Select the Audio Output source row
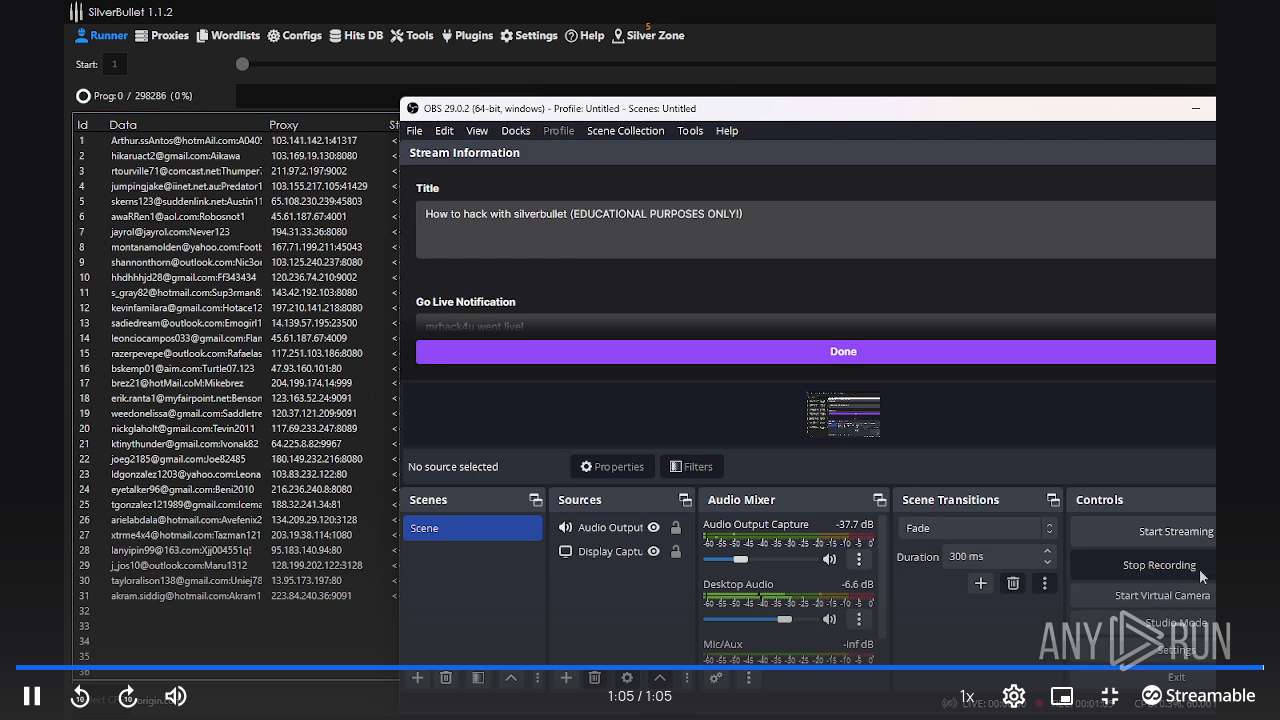Image resolution: width=1280 pixels, height=720 pixels. click(x=622, y=527)
